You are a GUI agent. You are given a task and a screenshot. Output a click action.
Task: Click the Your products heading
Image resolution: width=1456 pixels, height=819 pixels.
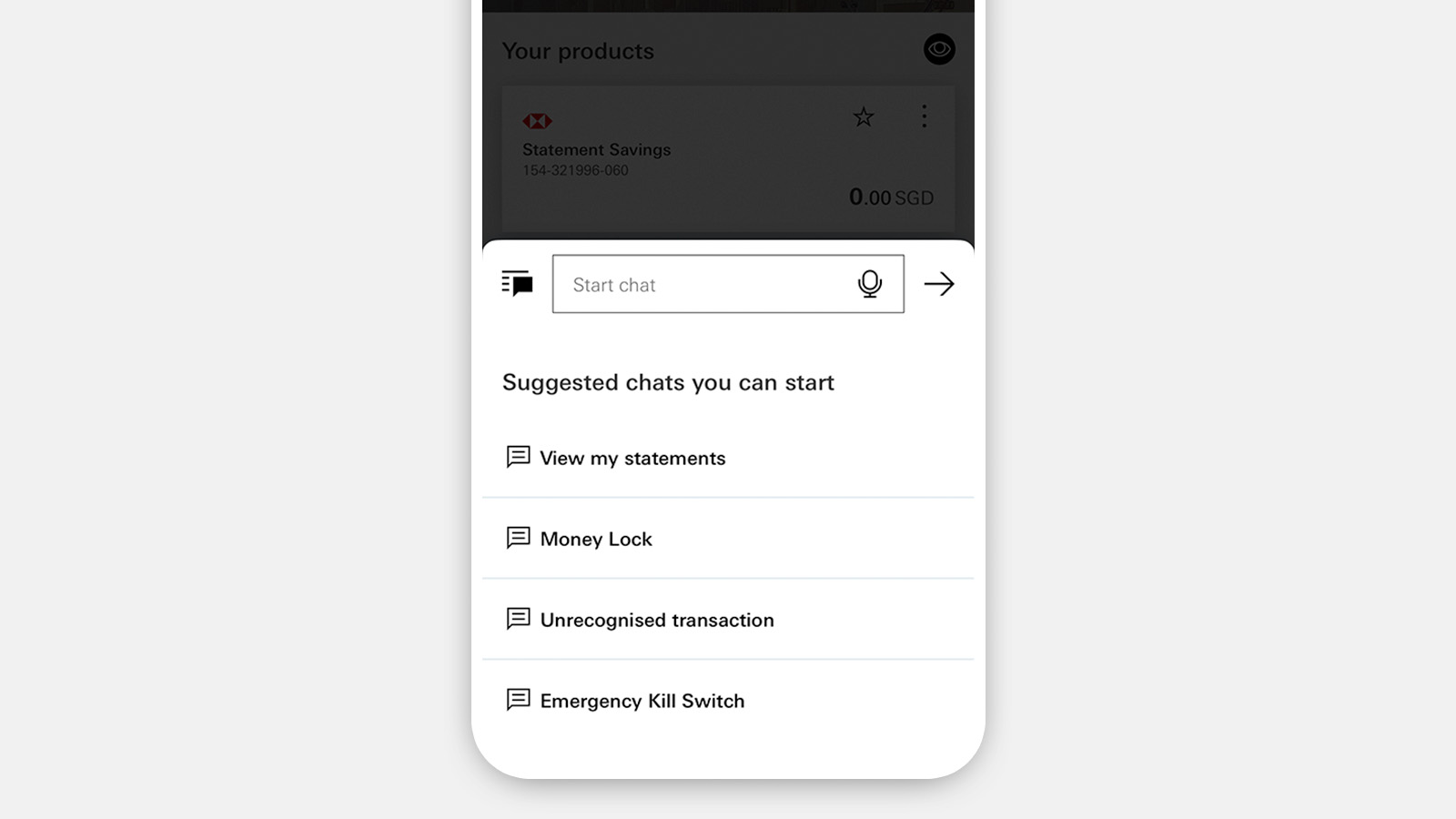[578, 51]
